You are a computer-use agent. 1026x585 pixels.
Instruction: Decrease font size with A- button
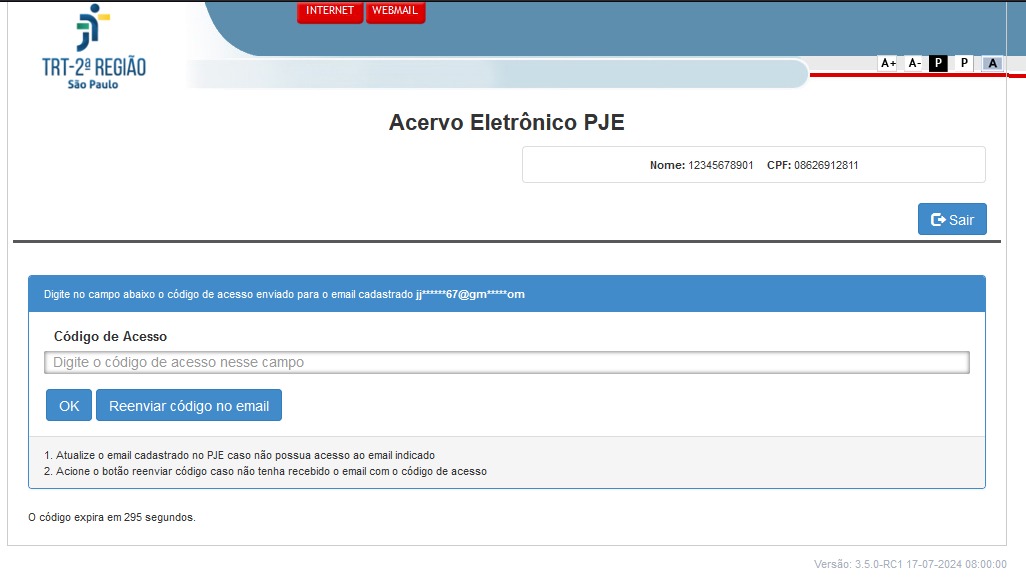[x=914, y=63]
